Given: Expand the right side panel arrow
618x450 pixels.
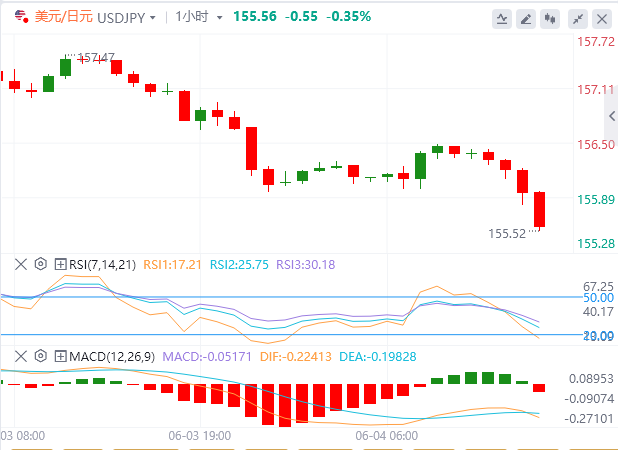Looking at the screenshot, I should (611, 116).
